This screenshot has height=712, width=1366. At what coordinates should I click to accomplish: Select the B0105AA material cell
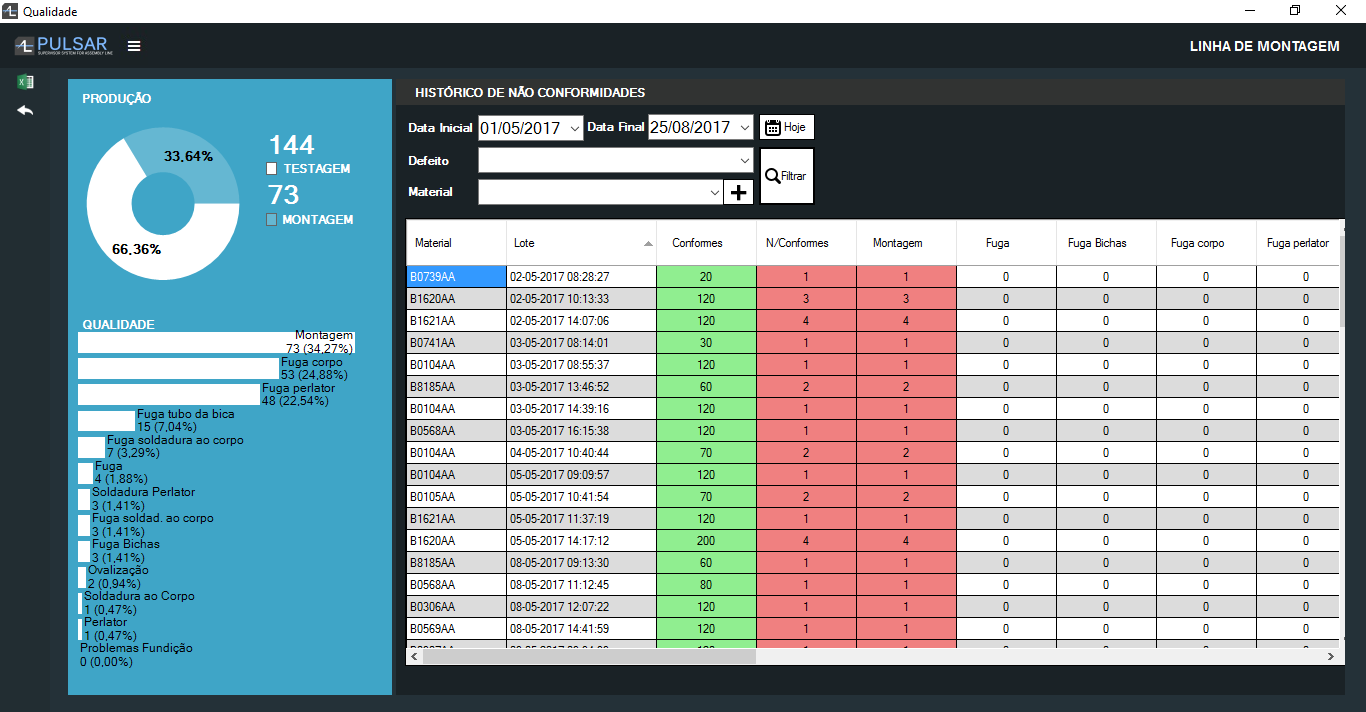[x=457, y=497]
